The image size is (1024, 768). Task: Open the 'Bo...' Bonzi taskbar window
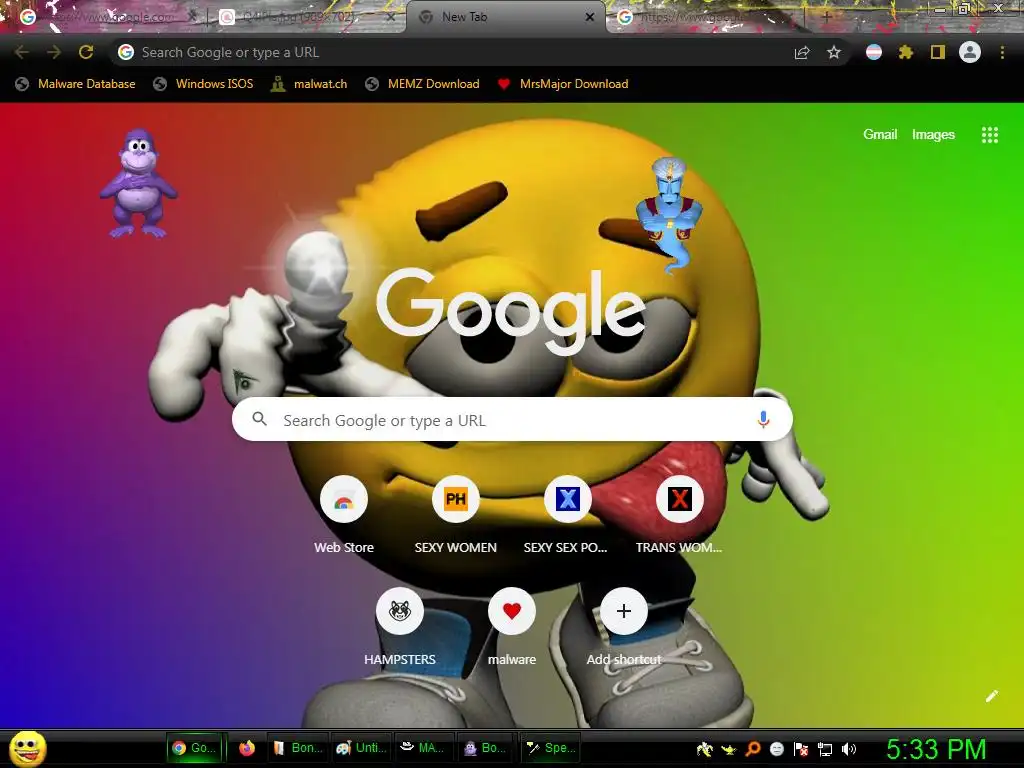(485, 748)
